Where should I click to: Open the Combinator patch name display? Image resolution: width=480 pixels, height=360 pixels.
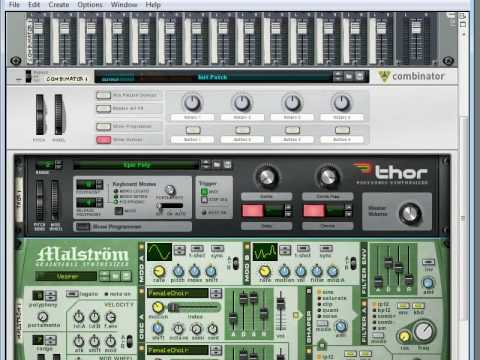213,77
